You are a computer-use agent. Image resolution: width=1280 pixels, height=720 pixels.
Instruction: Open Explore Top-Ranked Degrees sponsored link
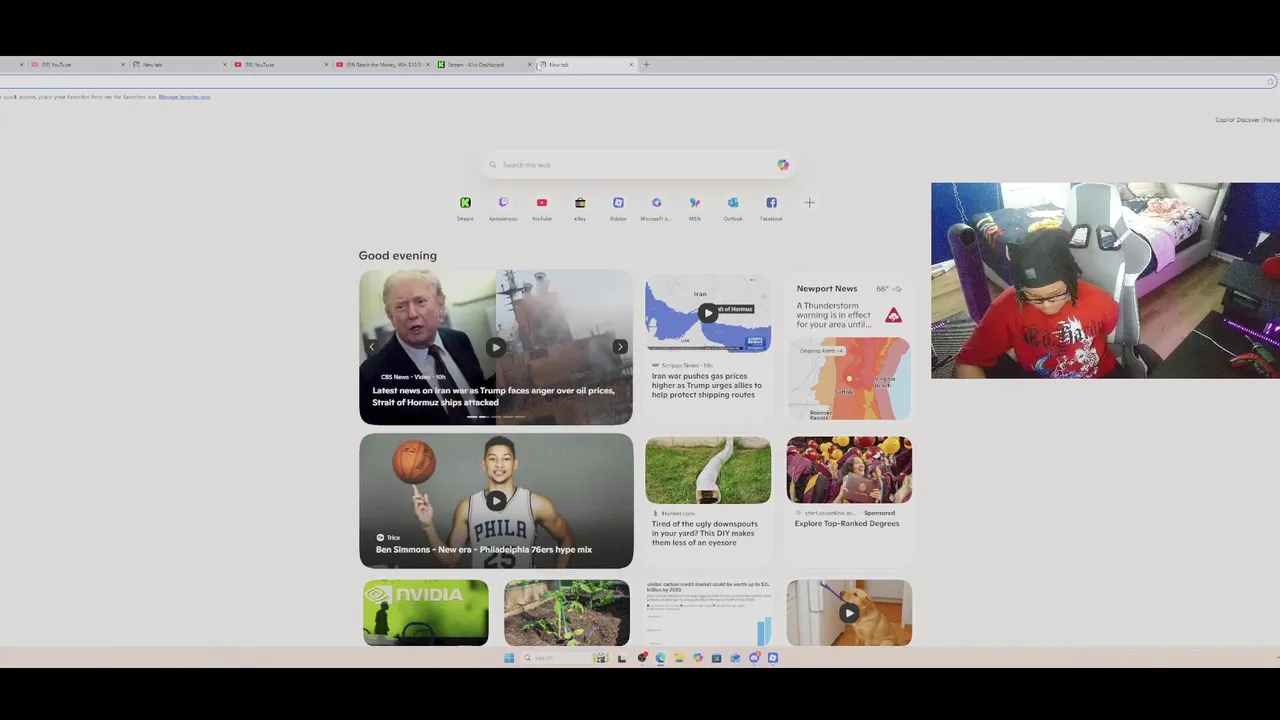click(847, 523)
